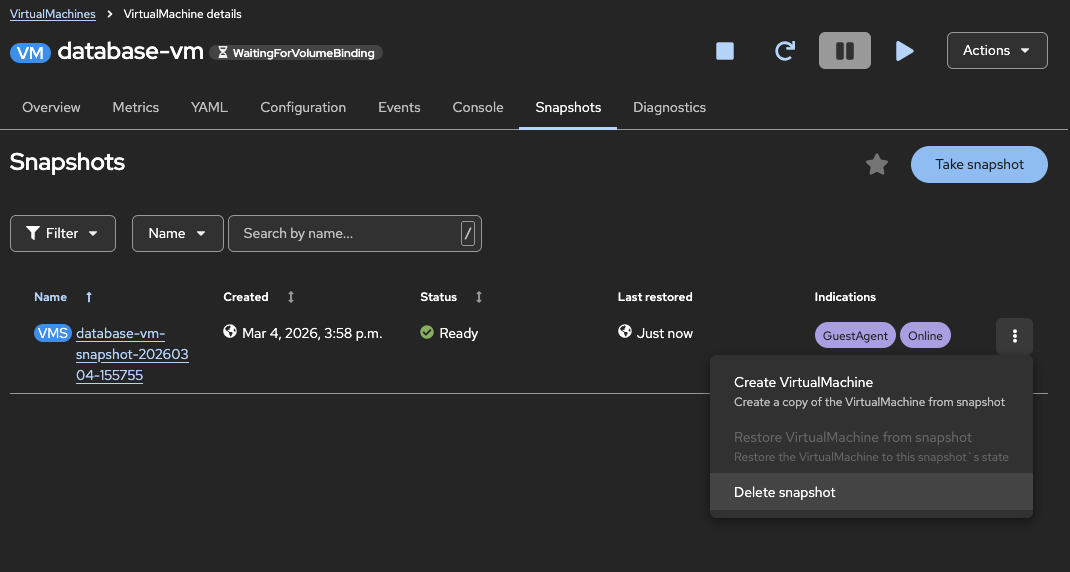Click the green Ready check icon

(427, 332)
